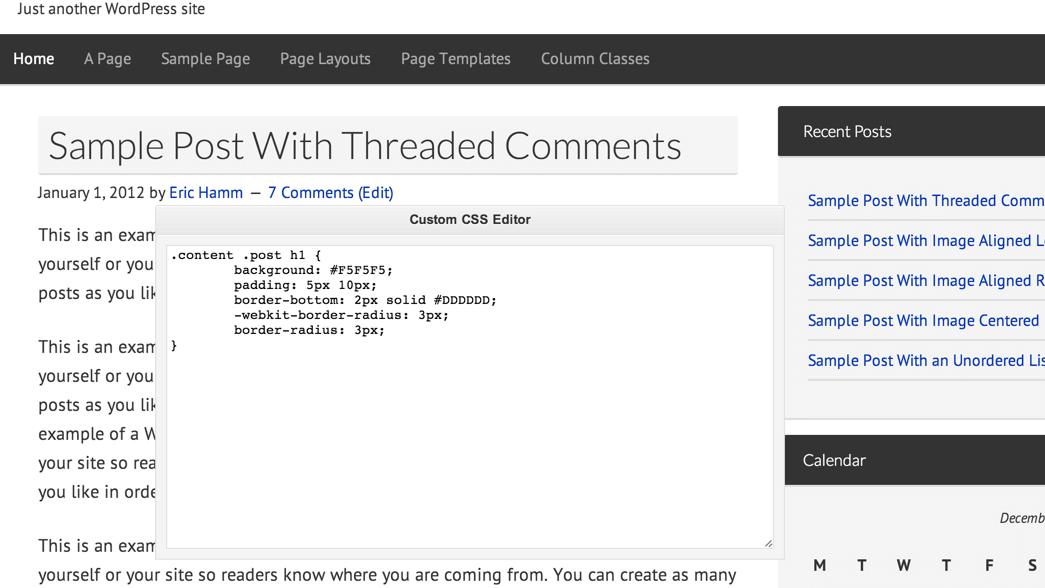Click the Calendar widget heading
The height and width of the screenshot is (588, 1045).
[834, 461]
